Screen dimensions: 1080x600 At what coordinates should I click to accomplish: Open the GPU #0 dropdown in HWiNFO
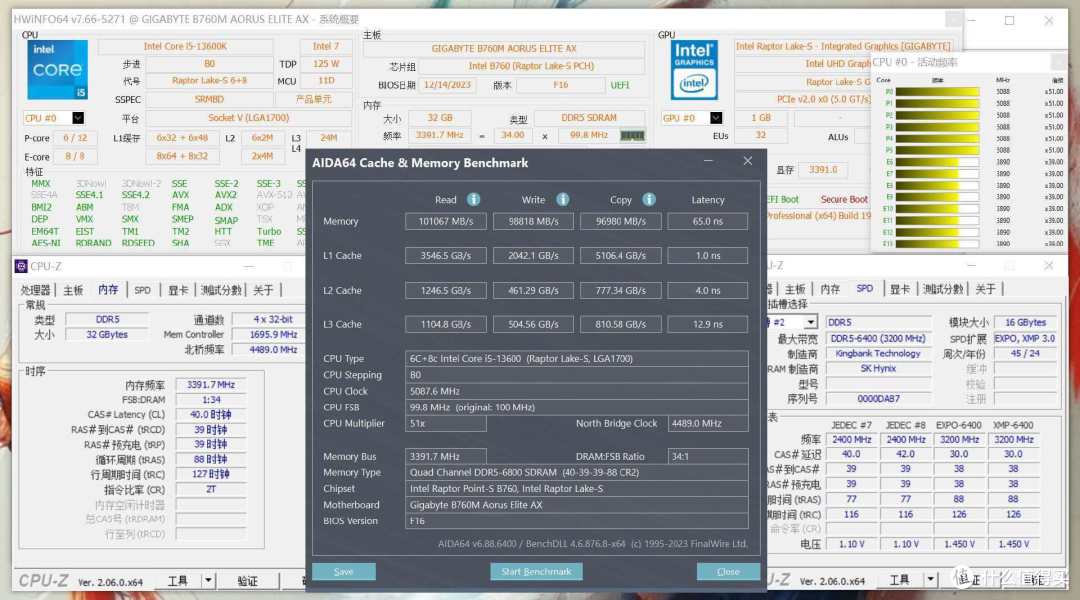[x=716, y=118]
